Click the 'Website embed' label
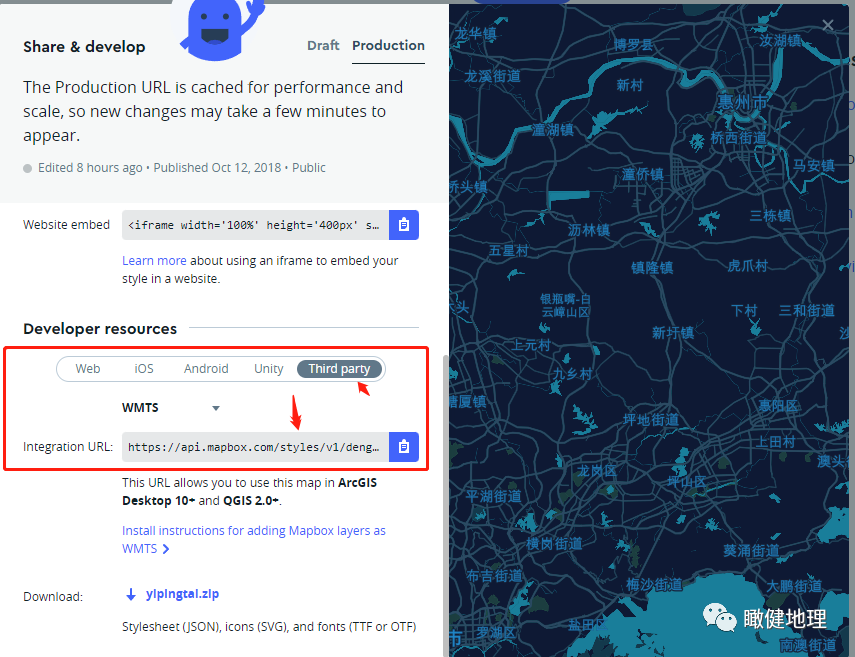The width and height of the screenshot is (855, 657). pyautogui.click(x=67, y=225)
